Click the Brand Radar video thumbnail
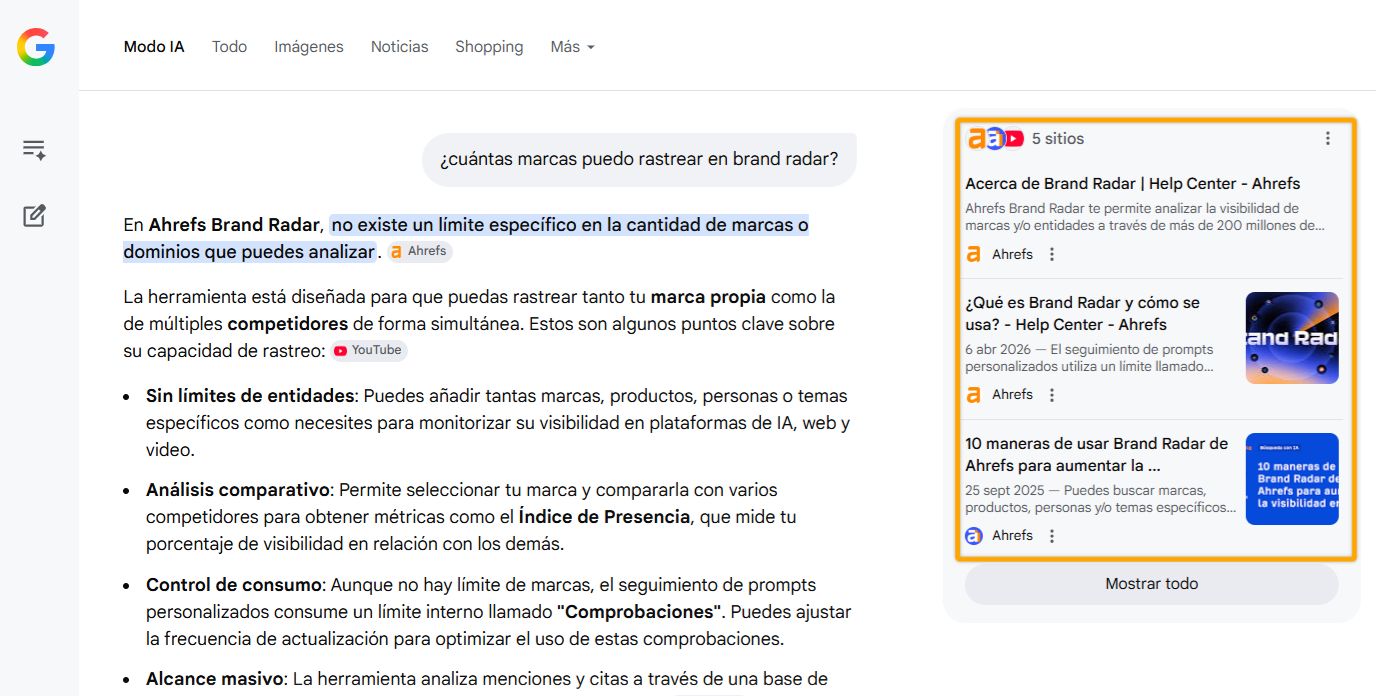Image resolution: width=1376 pixels, height=696 pixels. tap(1291, 338)
